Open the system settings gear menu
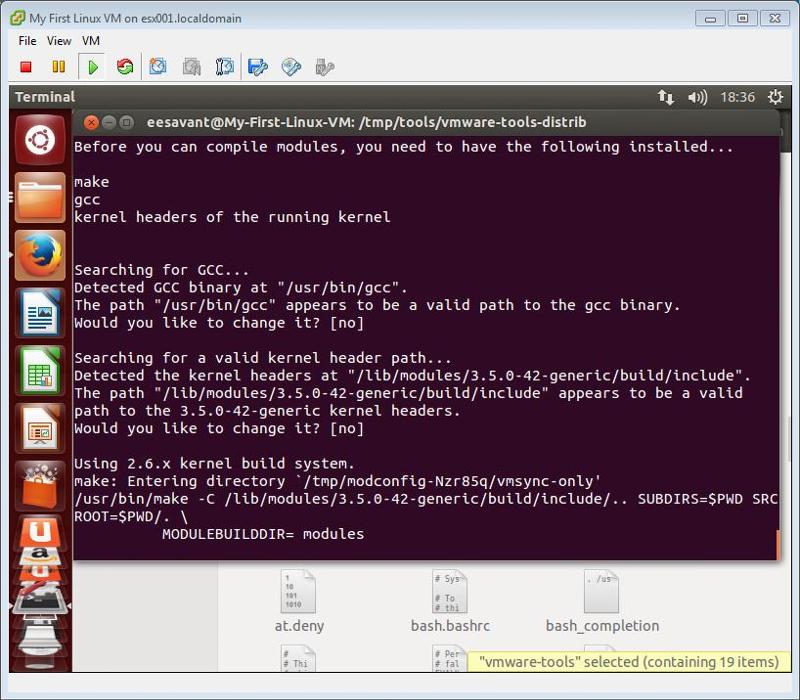The image size is (800, 700). pos(776,97)
